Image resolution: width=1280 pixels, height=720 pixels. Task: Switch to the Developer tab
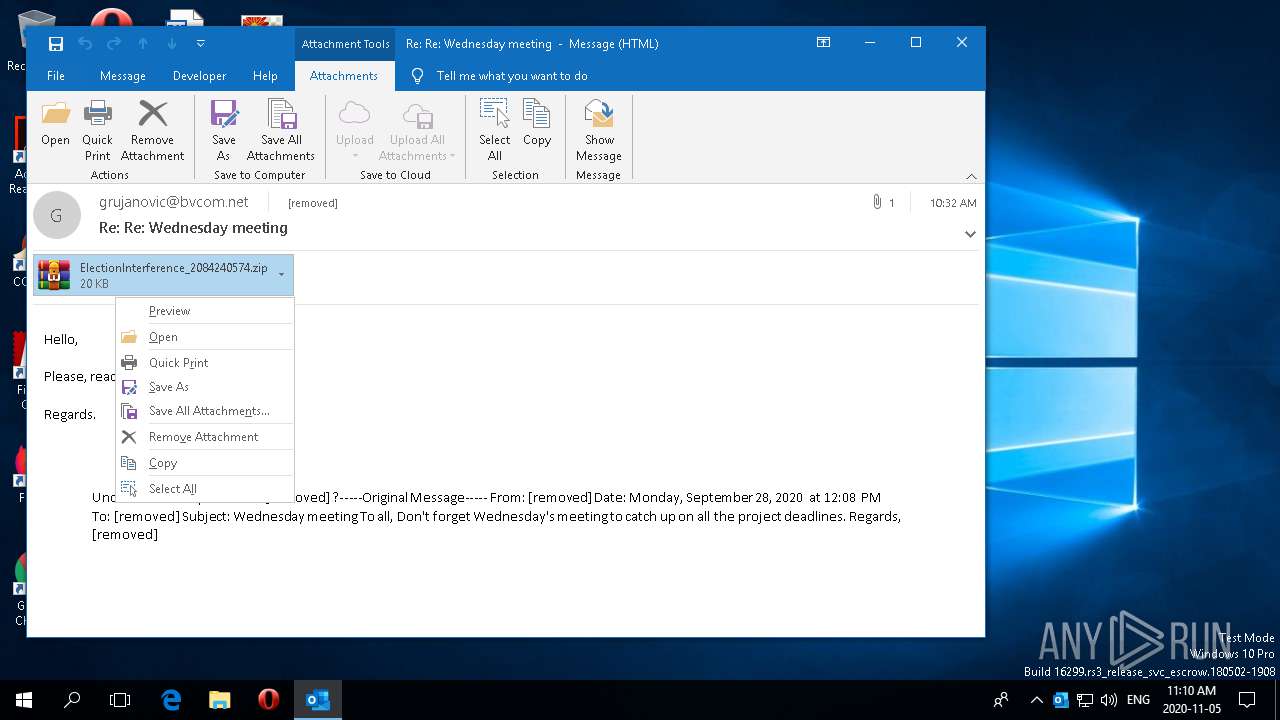point(199,76)
